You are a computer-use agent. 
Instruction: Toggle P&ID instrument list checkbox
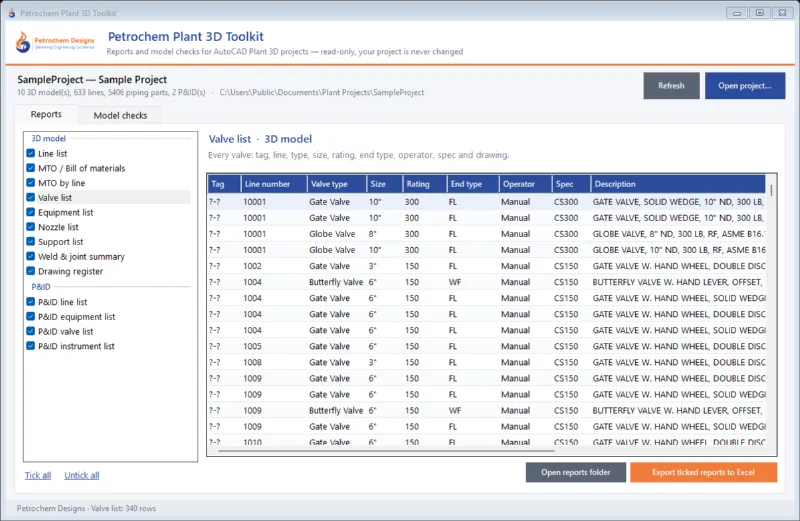[x=31, y=346]
